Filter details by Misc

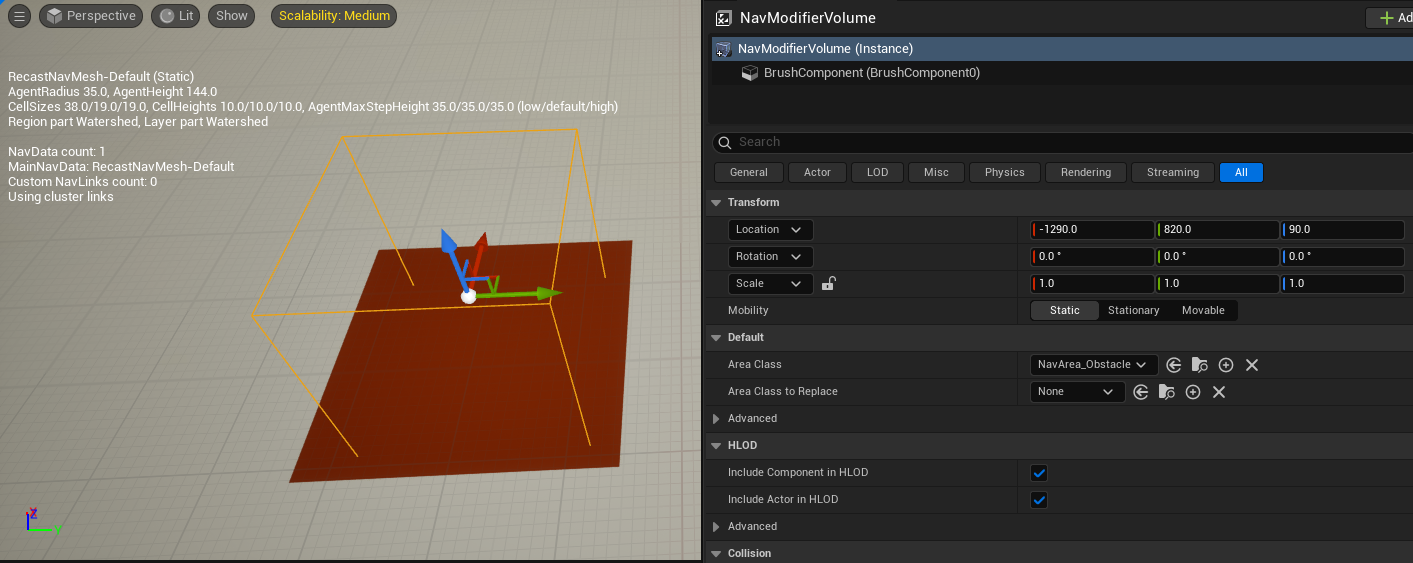pos(936,172)
